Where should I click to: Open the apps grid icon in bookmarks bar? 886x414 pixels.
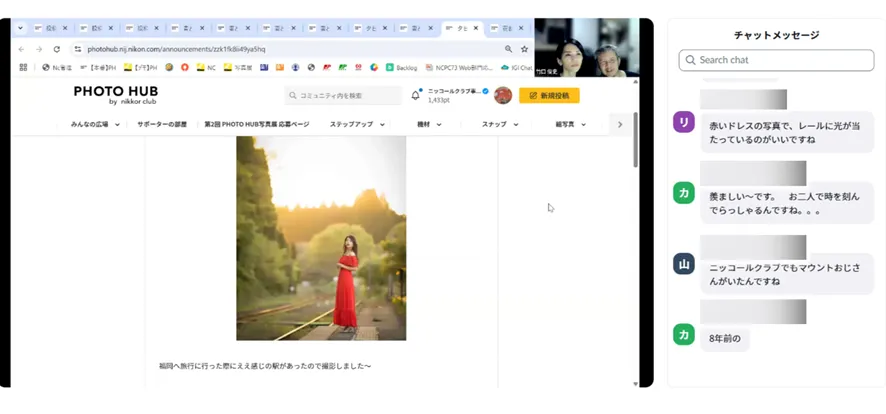[x=23, y=67]
